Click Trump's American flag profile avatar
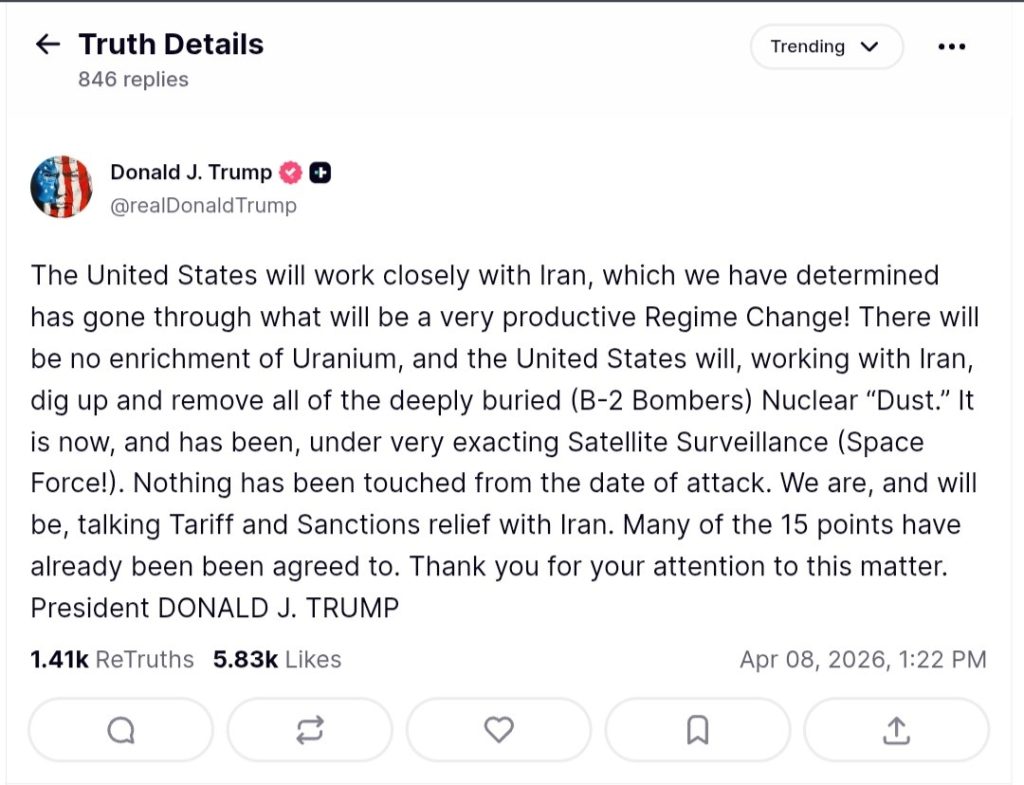The image size is (1024, 785). tap(61, 187)
